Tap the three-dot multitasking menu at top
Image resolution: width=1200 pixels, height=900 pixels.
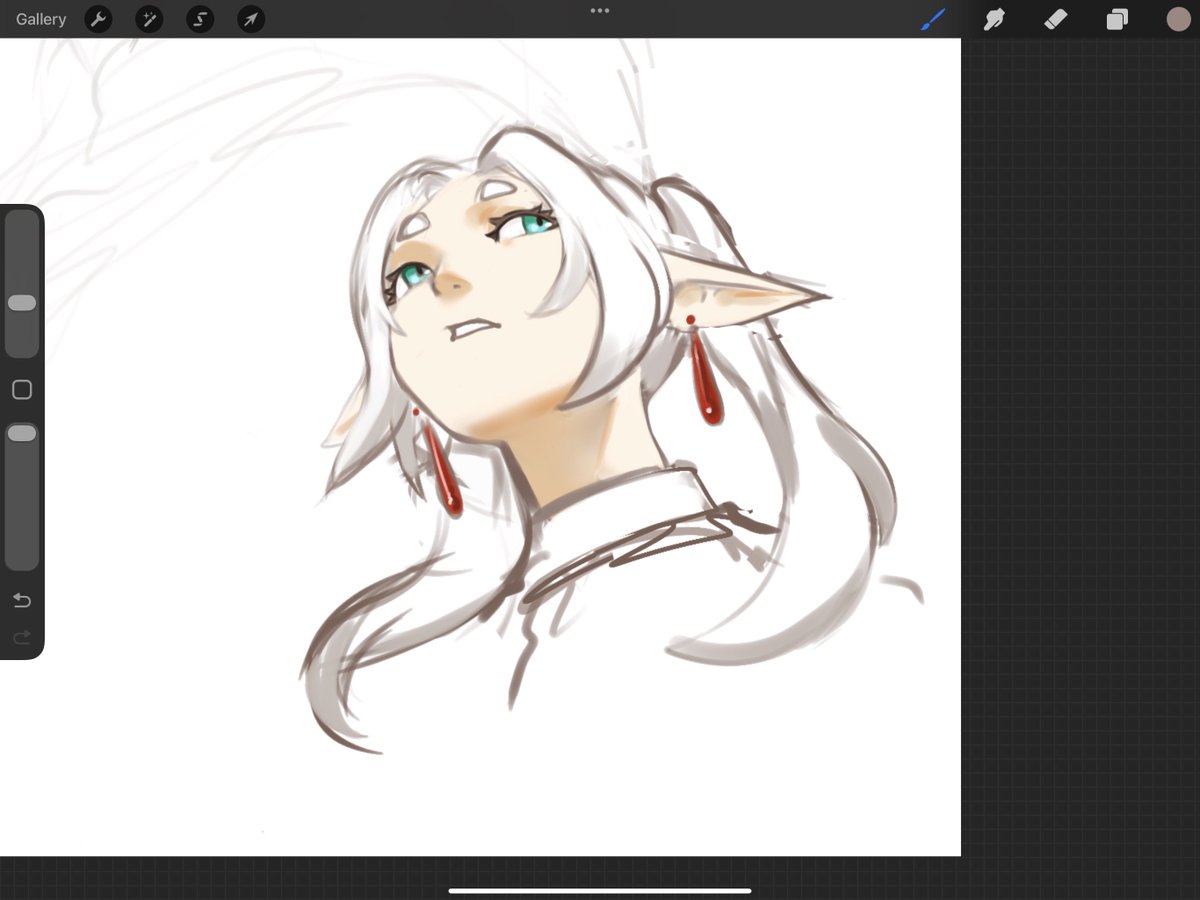pos(600,11)
